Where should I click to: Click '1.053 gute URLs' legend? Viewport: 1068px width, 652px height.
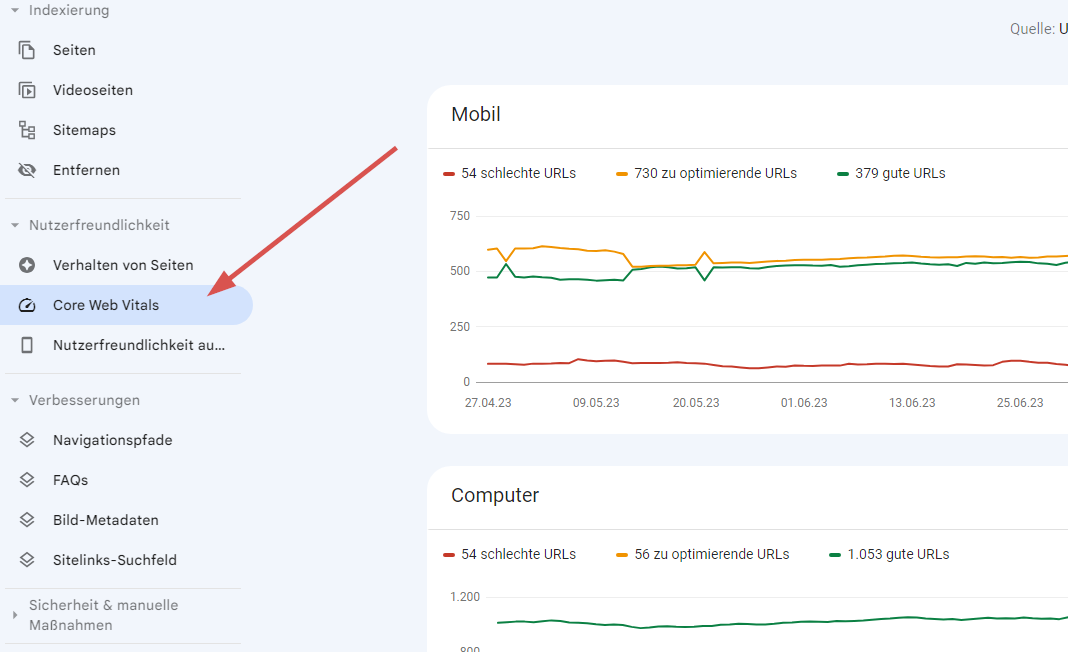pyautogui.click(x=898, y=554)
